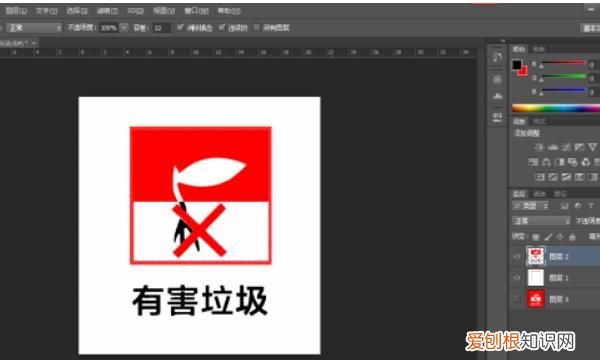Hide layer 图层 2 via eye icon

point(517,256)
